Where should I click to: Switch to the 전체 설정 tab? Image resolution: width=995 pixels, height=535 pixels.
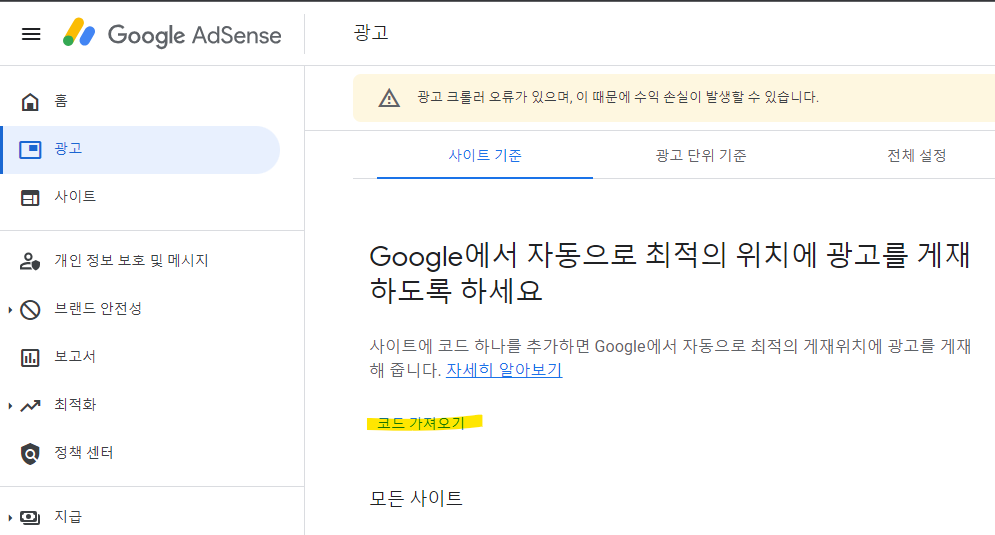point(916,155)
